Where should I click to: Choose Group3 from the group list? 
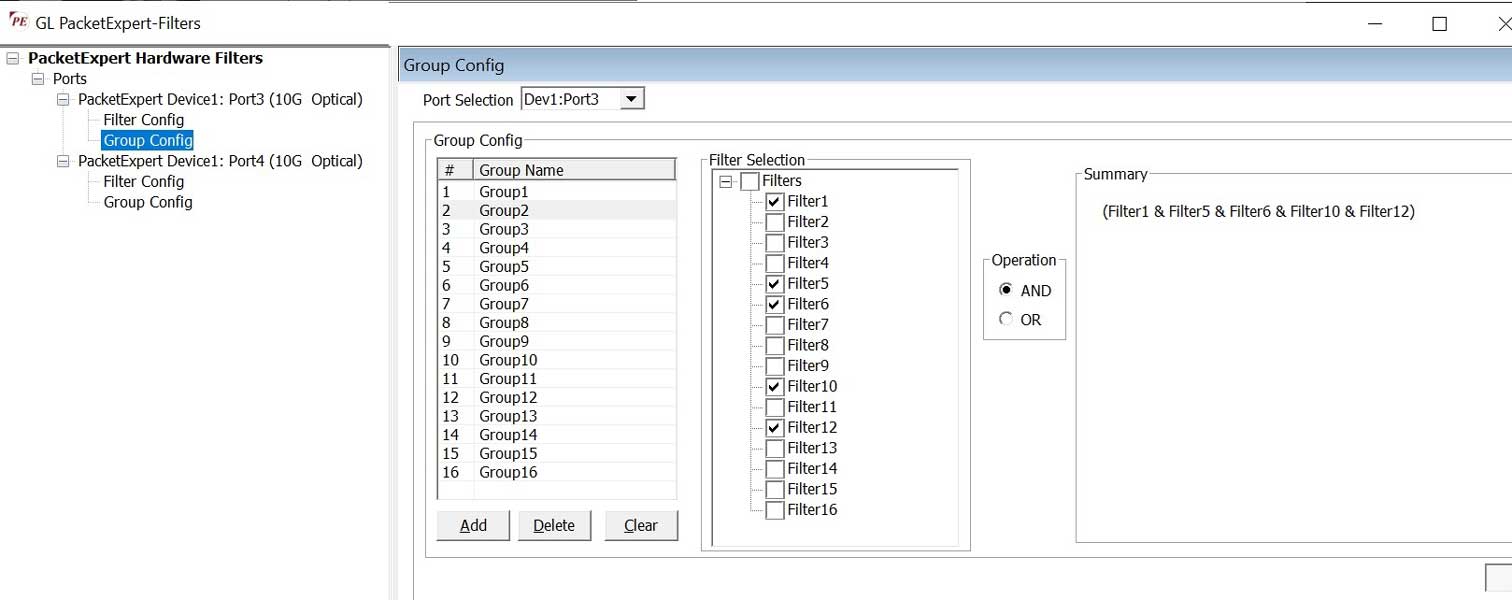coord(557,229)
